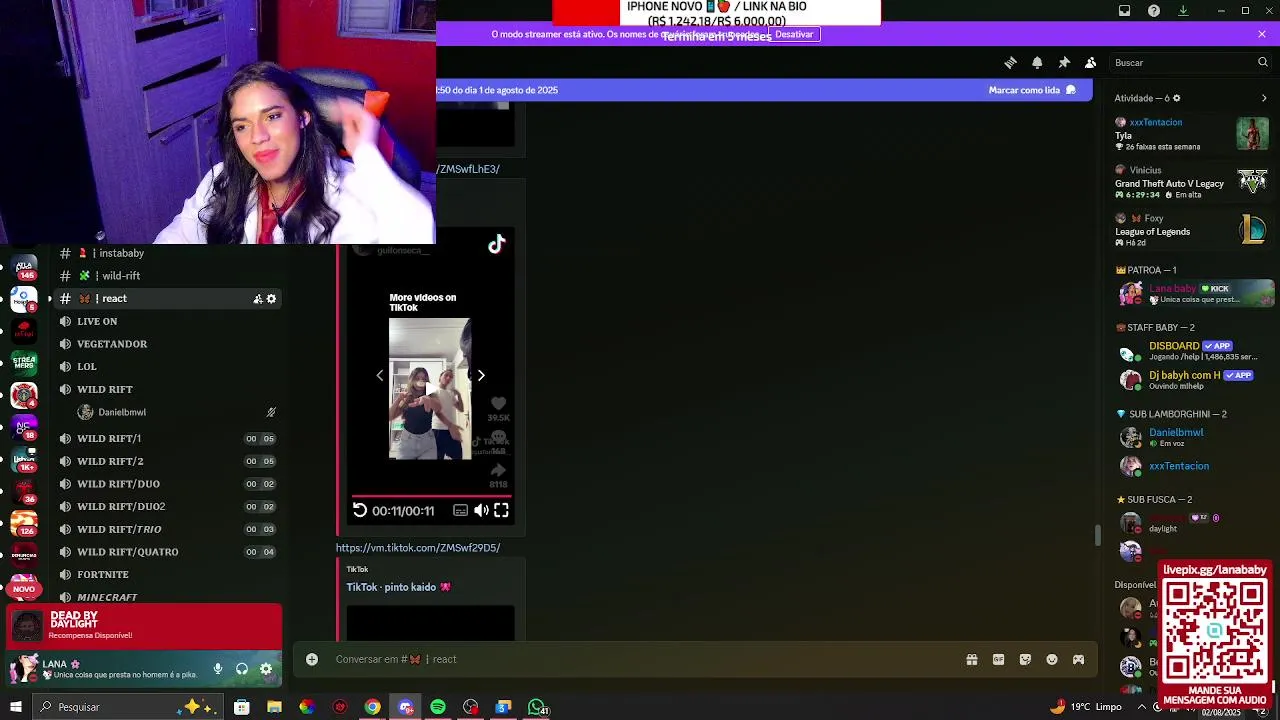
Task: Open the instababy text channel
Action: (167, 253)
